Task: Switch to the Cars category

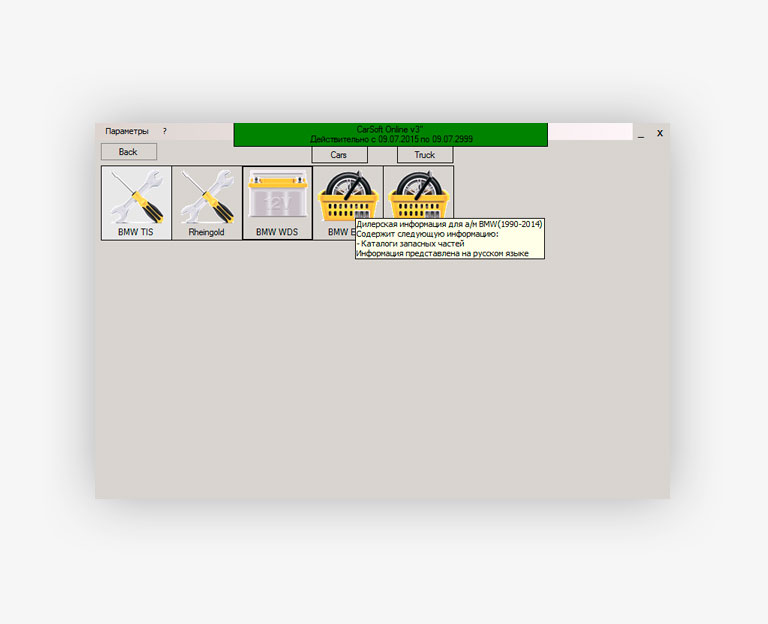Action: 339,155
